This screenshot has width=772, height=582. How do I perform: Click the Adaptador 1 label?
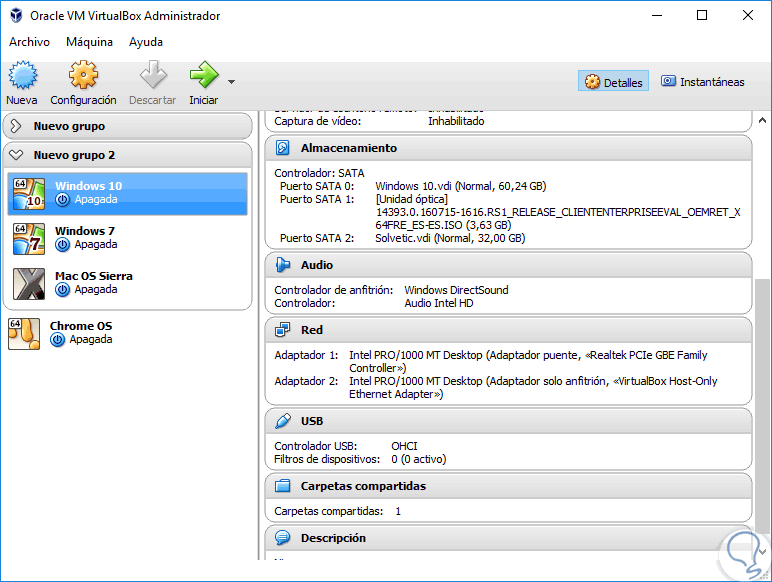coord(306,355)
